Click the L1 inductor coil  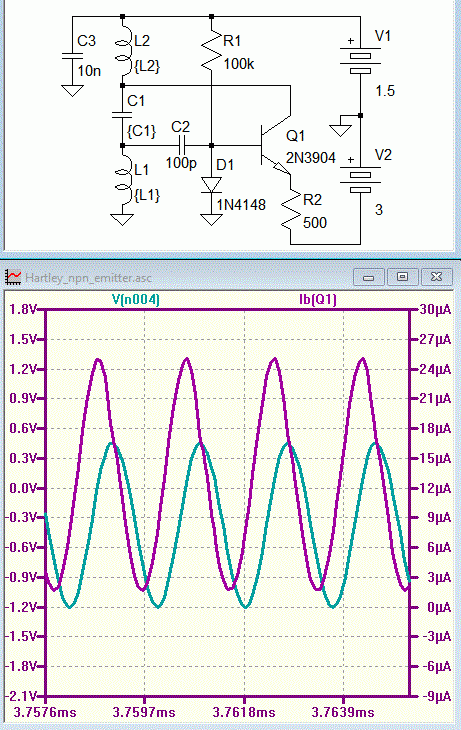tap(122, 180)
